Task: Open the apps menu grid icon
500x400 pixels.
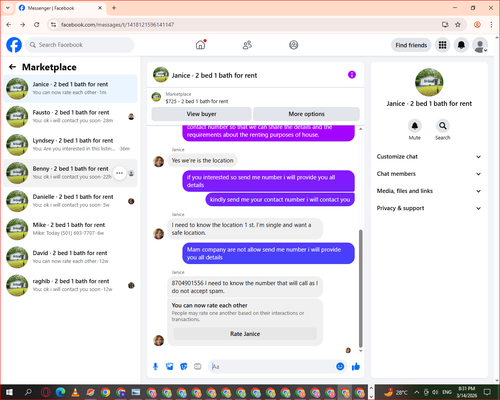Action: coord(442,45)
